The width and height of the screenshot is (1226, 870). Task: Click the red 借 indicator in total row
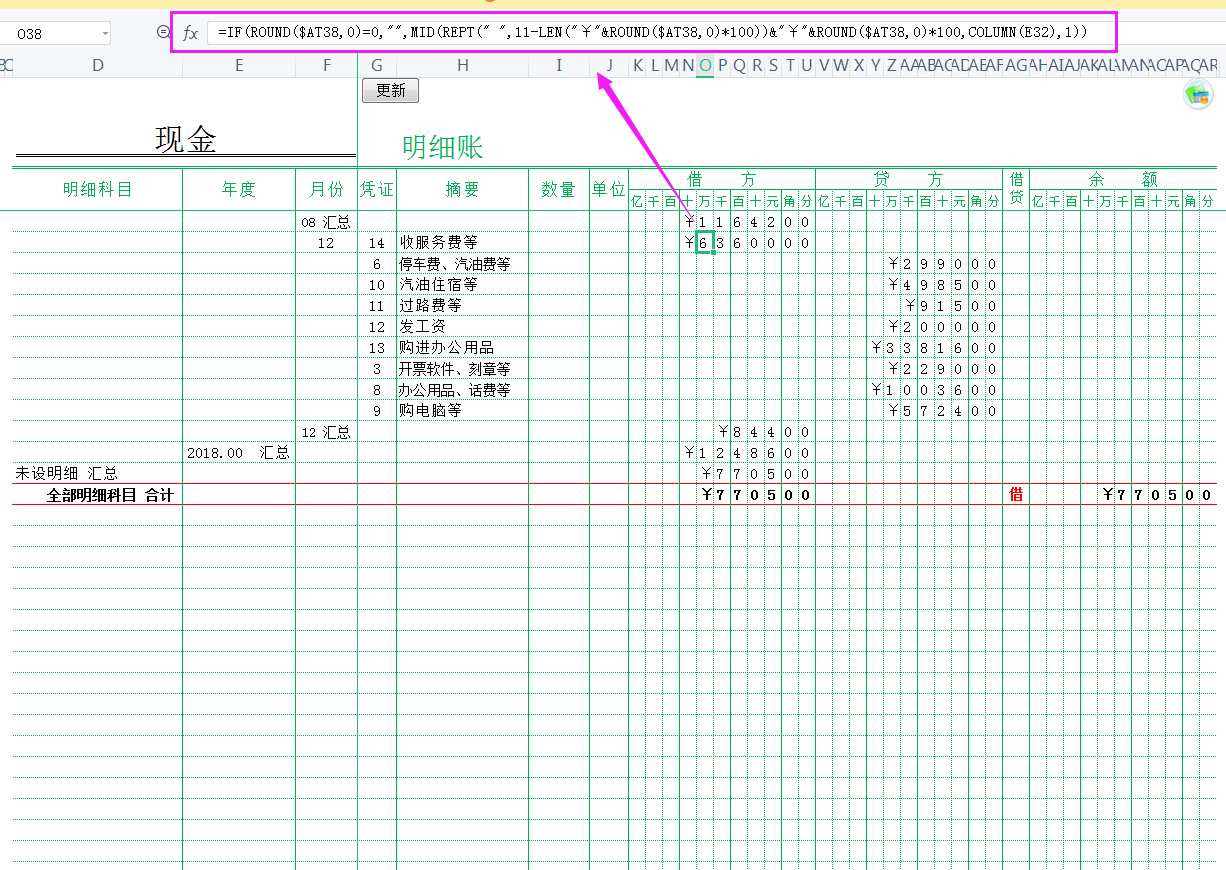coord(1016,495)
